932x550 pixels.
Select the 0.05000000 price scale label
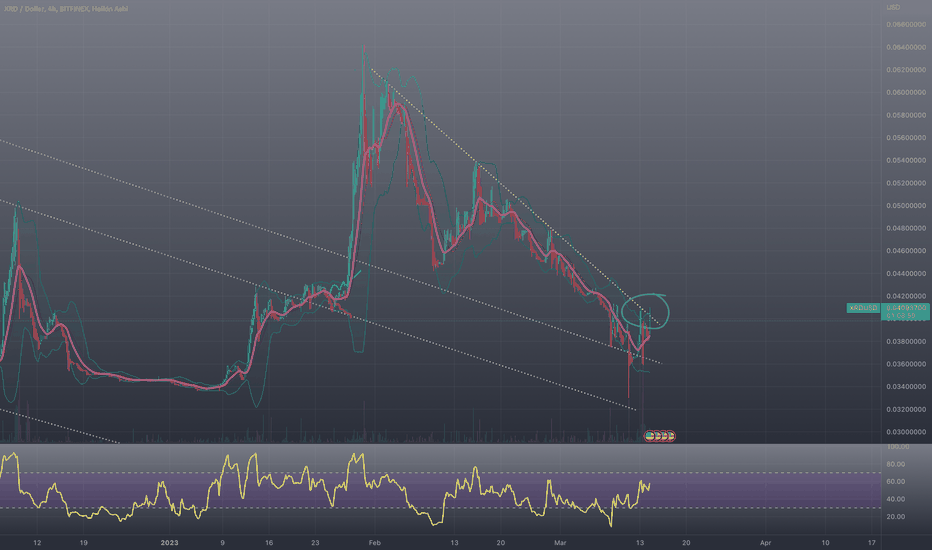tap(906, 205)
